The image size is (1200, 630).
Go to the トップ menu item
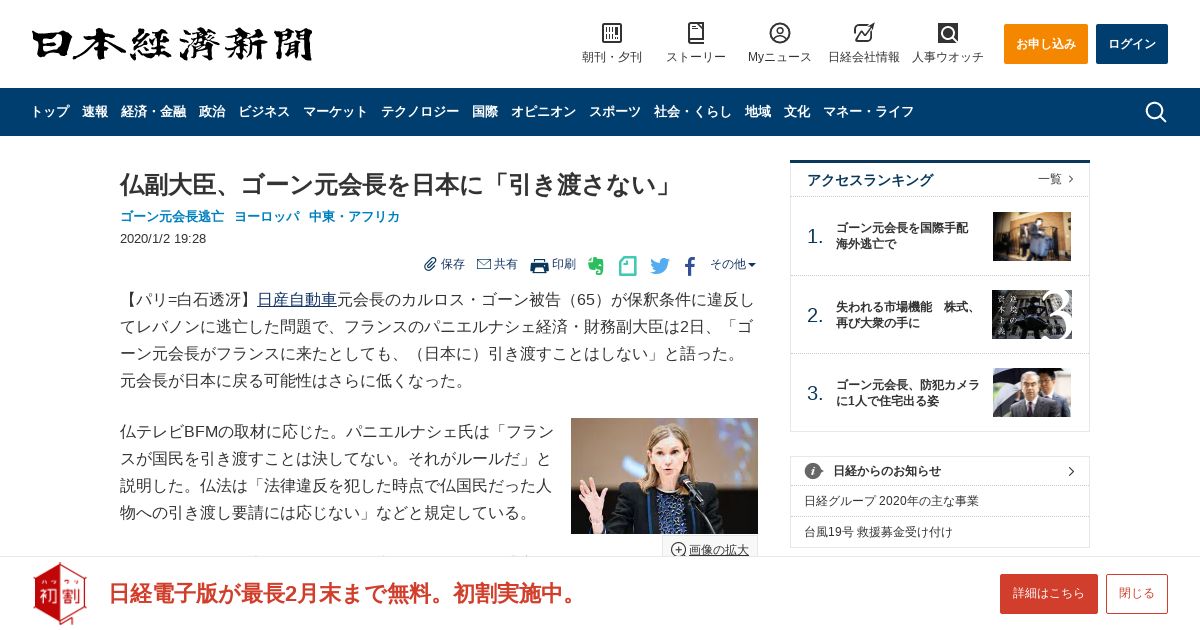pyautogui.click(x=50, y=112)
